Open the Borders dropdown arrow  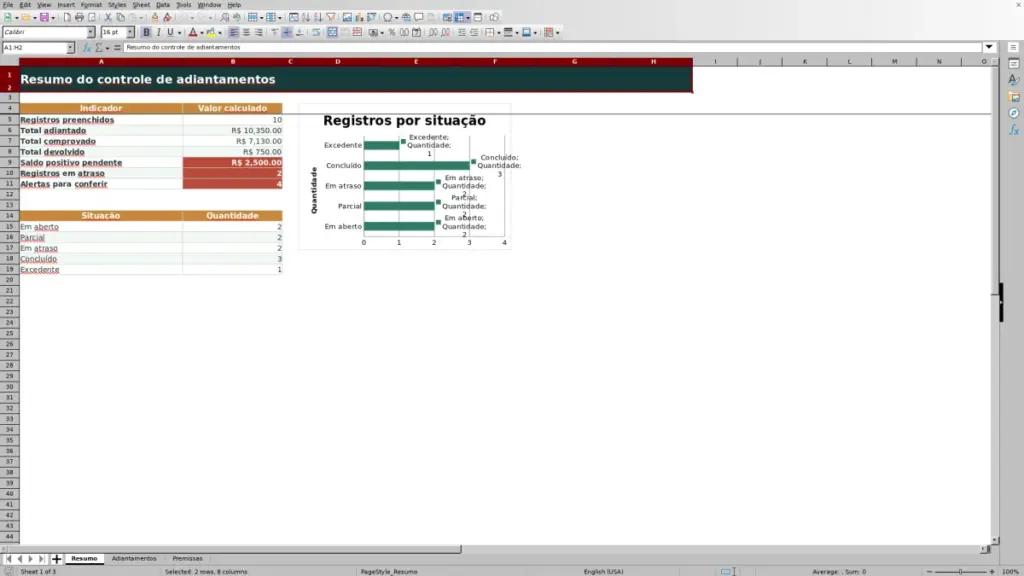(499, 33)
